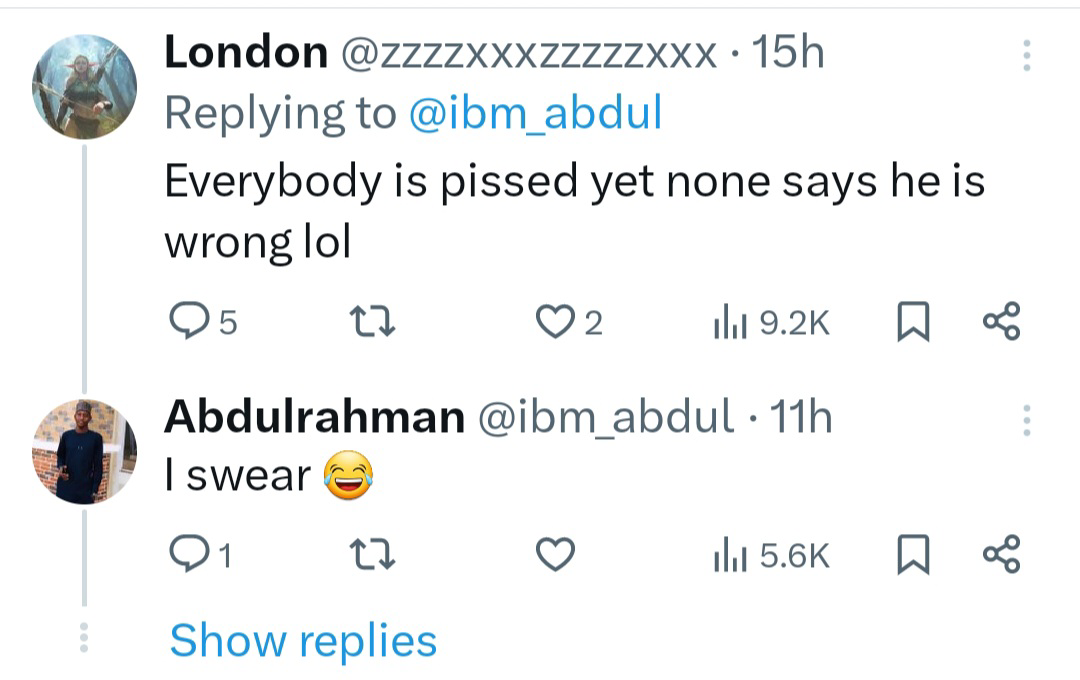The height and width of the screenshot is (680, 1080).
Task: Bookmark London's tweet
Action: 909,323
